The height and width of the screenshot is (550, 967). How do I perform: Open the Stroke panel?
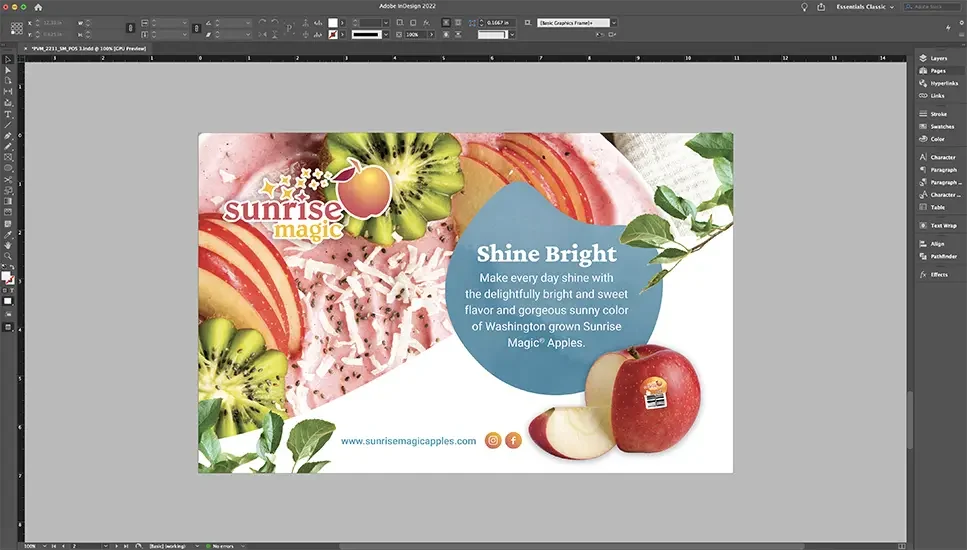click(x=939, y=114)
